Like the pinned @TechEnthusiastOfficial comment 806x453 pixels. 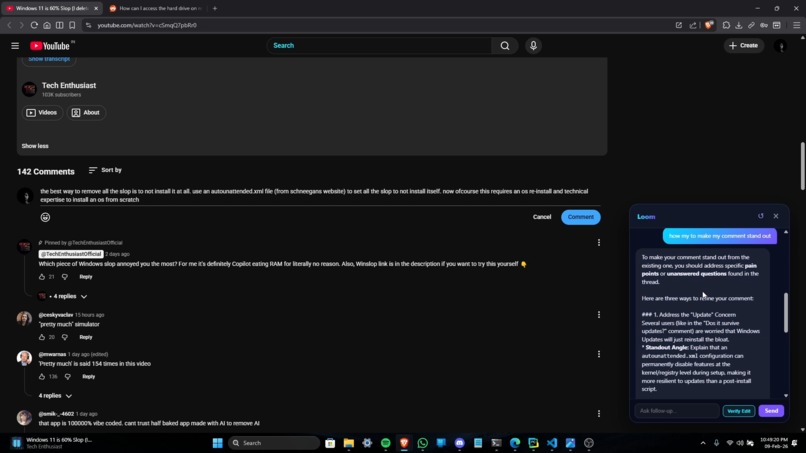pos(42,277)
